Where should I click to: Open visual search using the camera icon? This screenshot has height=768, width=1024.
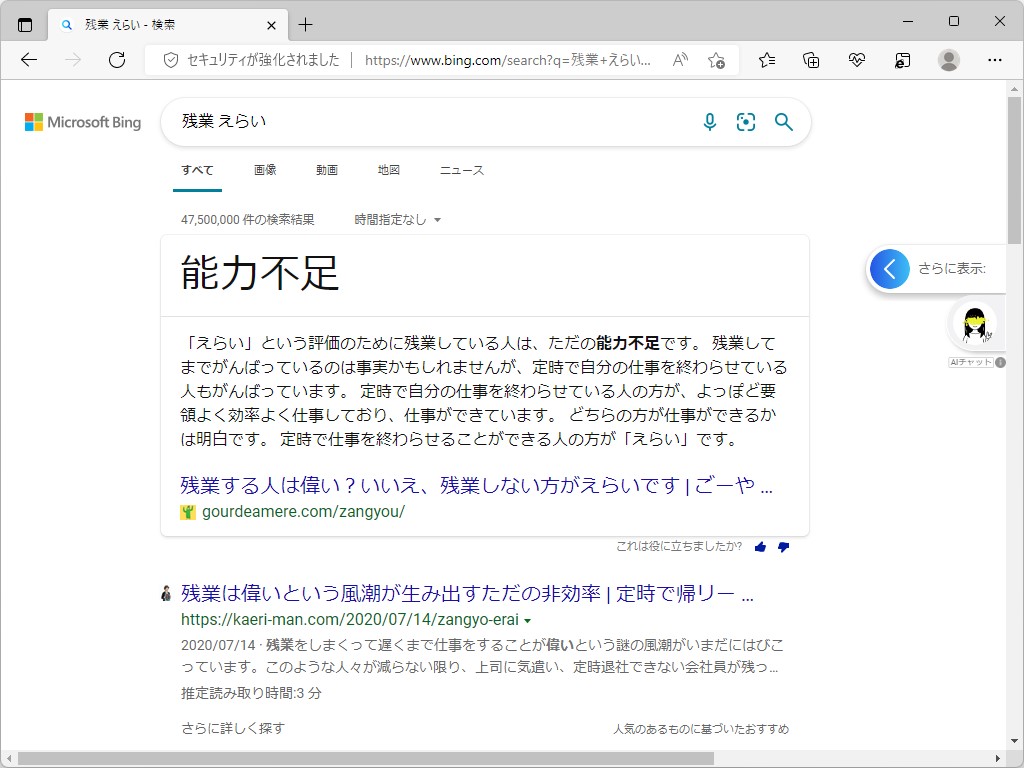pos(746,122)
